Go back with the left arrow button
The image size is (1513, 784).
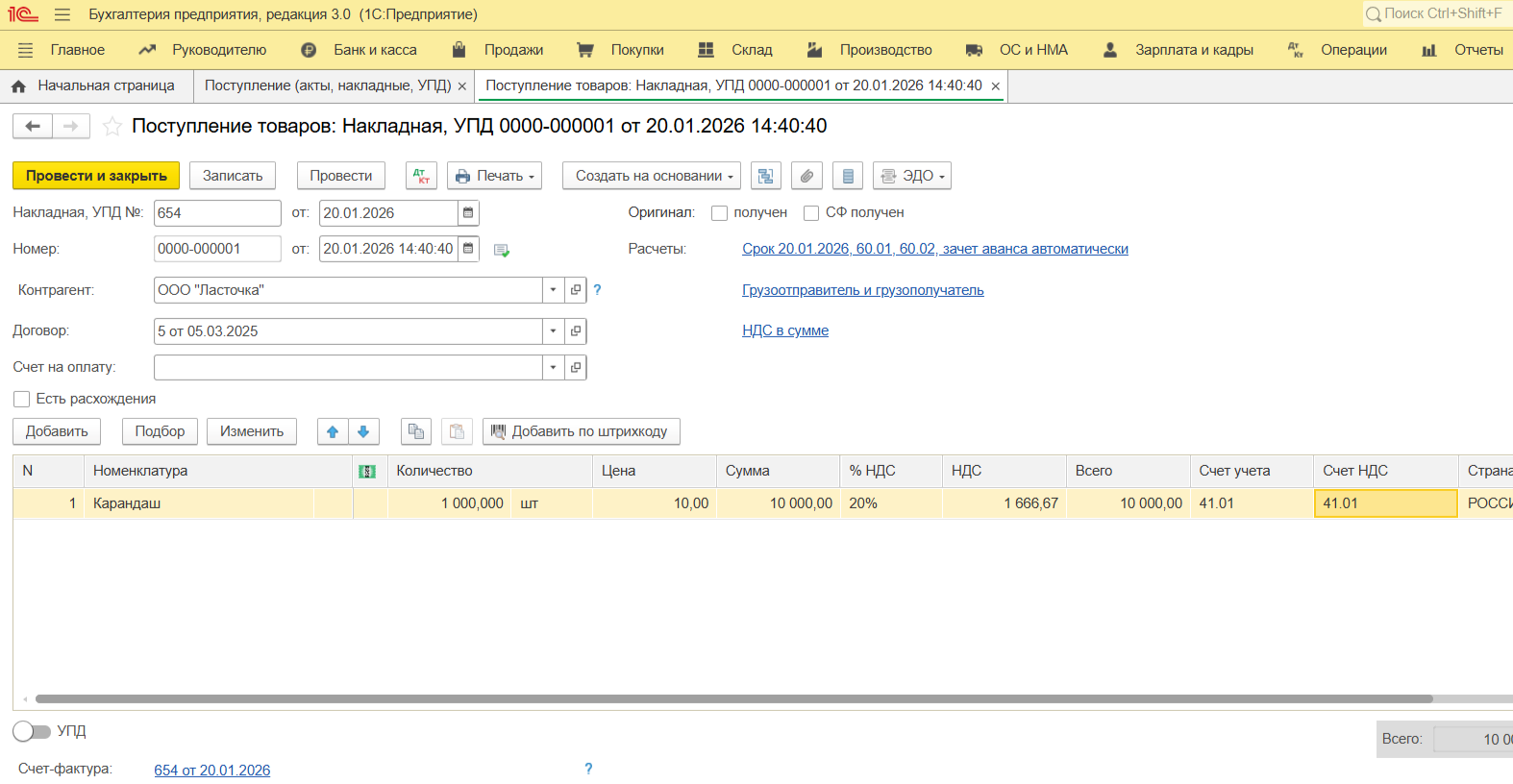pos(33,127)
